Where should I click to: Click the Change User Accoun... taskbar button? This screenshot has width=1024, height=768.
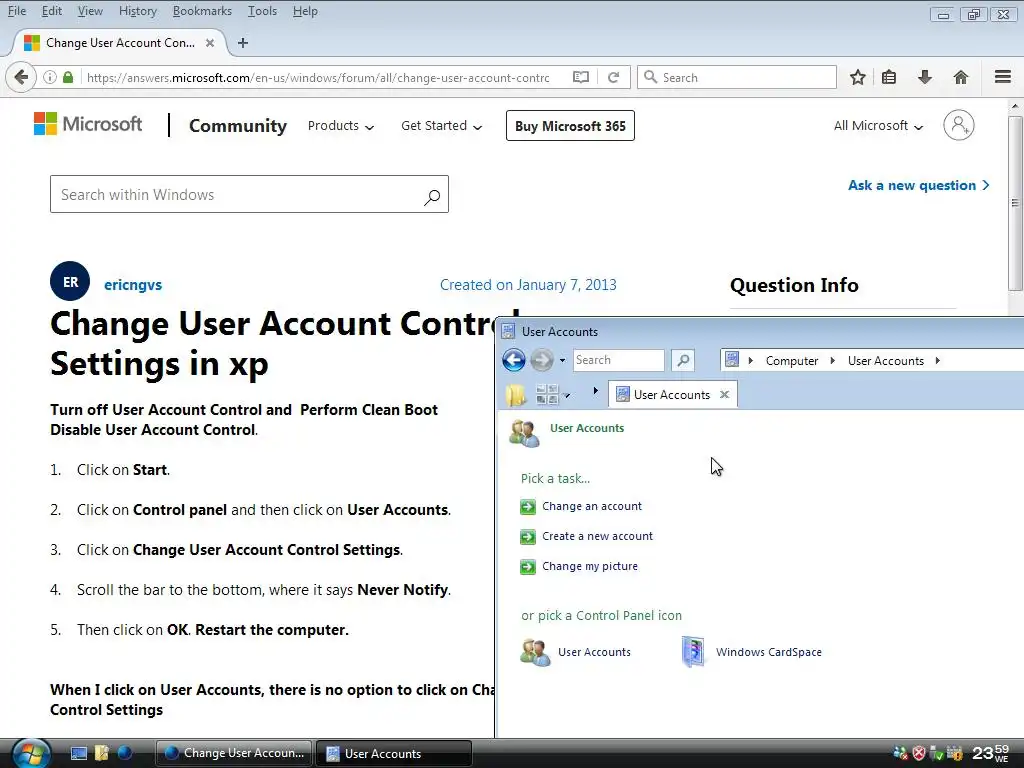234,754
